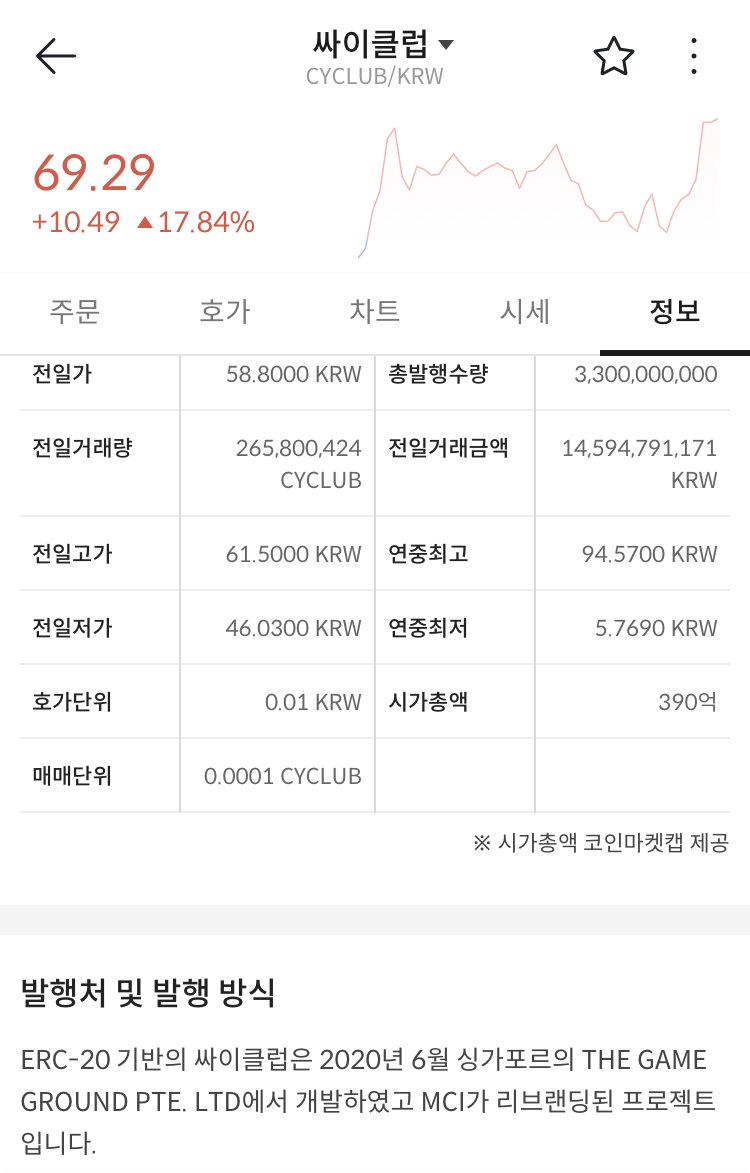Toggle the favorite star icon
This screenshot has height=1173, width=750.
pos(613,57)
